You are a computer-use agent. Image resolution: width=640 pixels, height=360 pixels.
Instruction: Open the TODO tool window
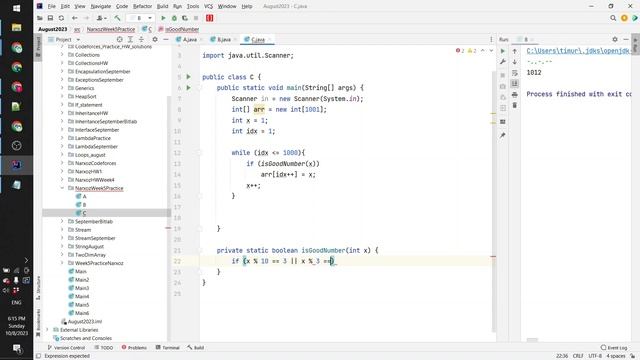pos(104,348)
